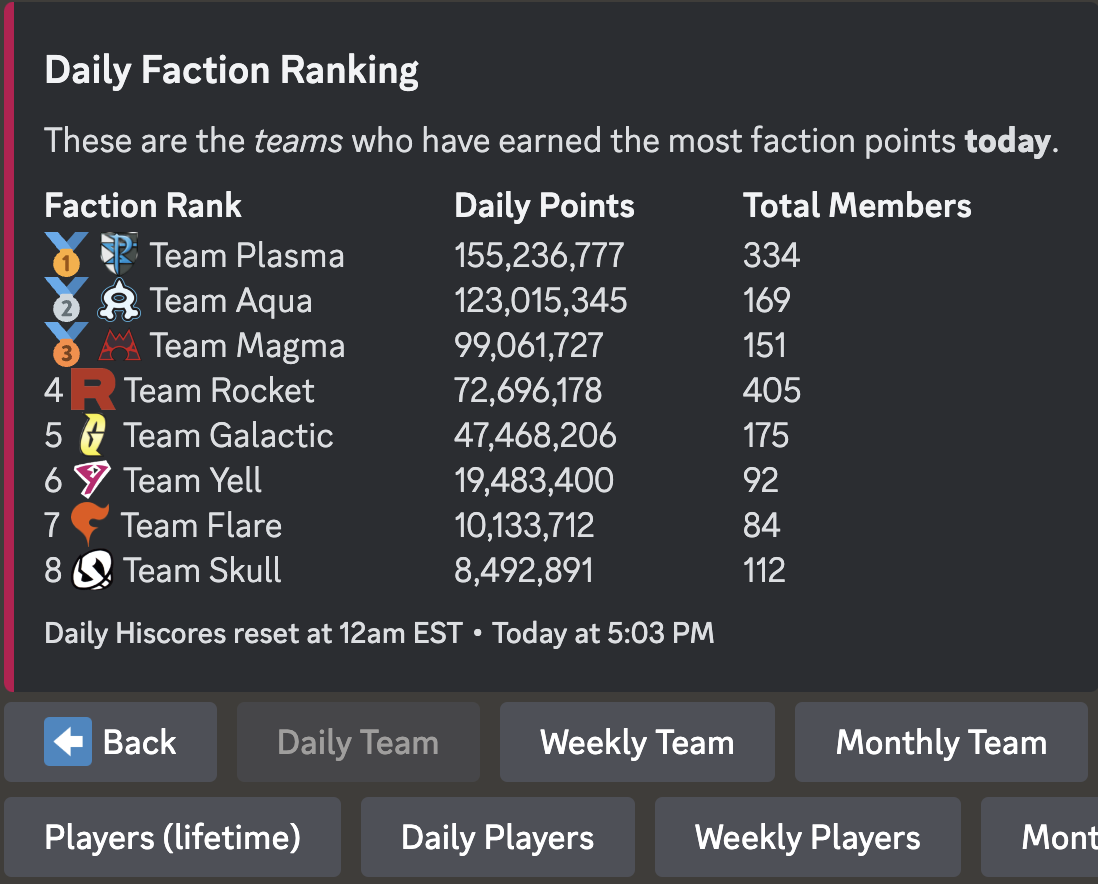
Task: Open the Weekly Players ranking
Action: (x=807, y=837)
